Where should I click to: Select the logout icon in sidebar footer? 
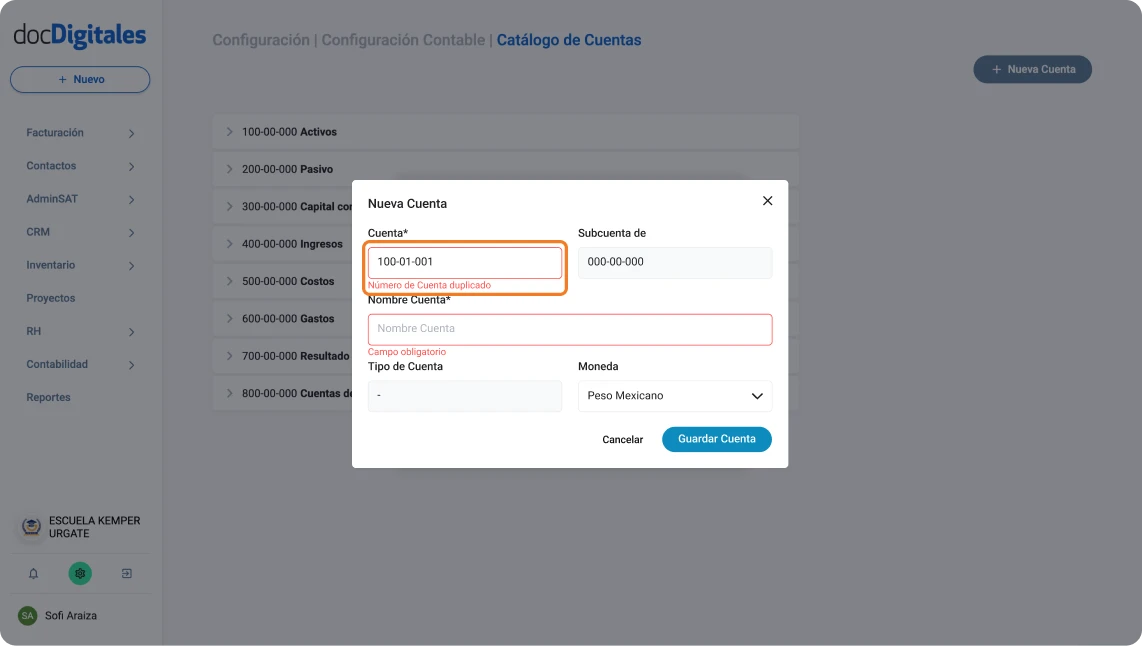point(126,572)
